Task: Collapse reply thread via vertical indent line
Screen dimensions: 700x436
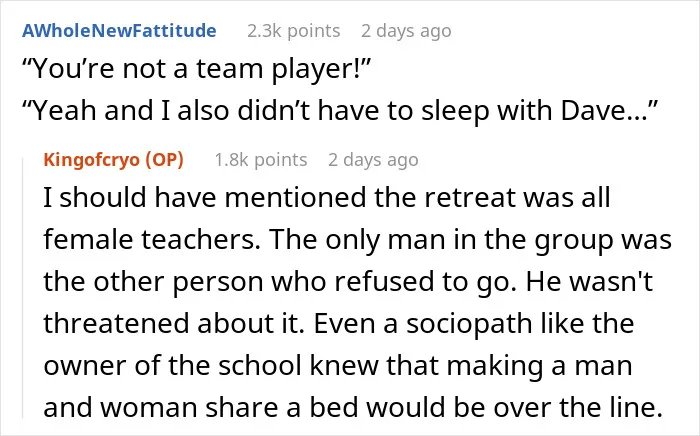Action: click(23, 288)
